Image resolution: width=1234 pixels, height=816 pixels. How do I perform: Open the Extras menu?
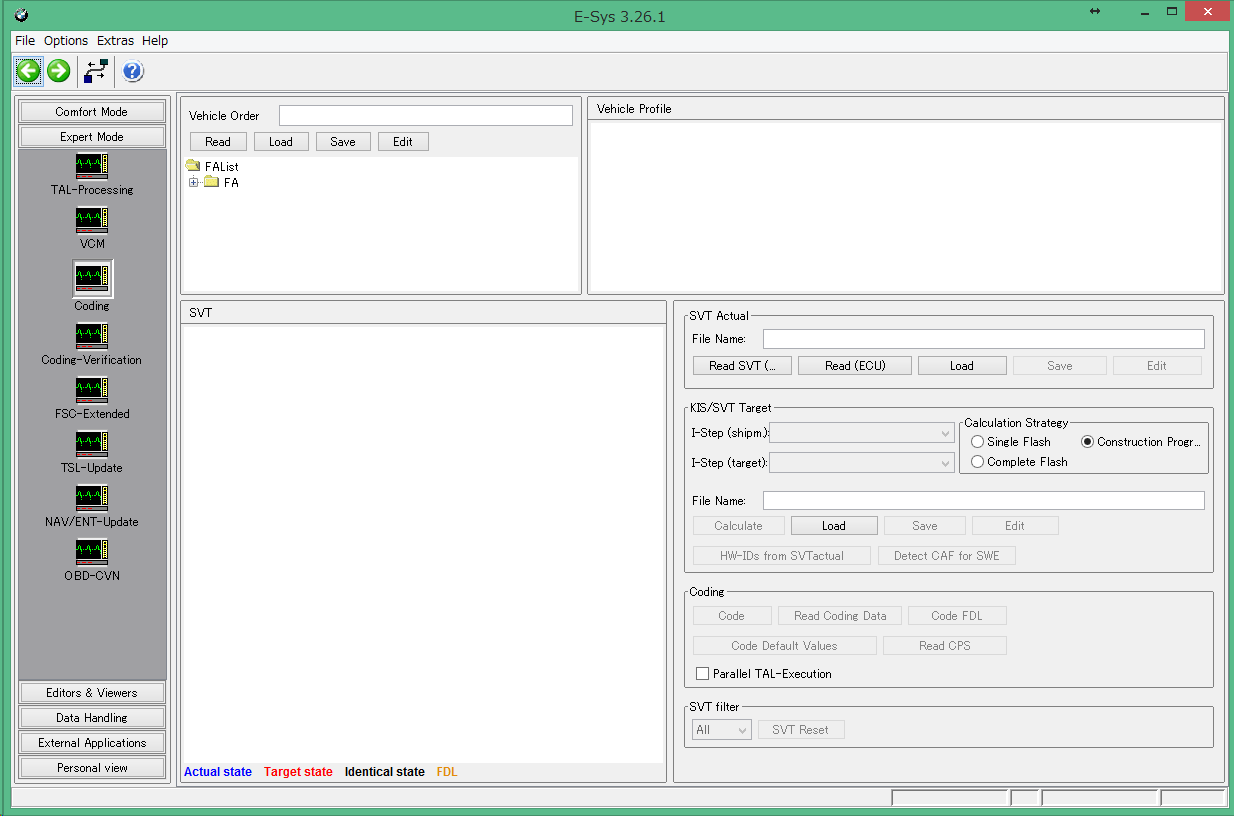click(x=115, y=41)
